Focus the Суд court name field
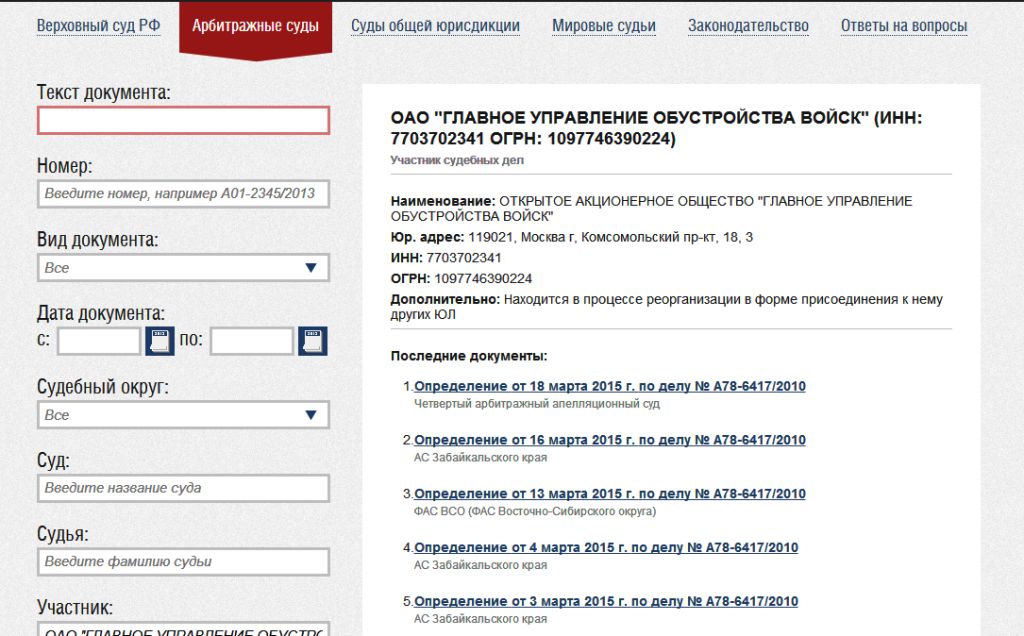1024x636 pixels. pyautogui.click(x=183, y=488)
